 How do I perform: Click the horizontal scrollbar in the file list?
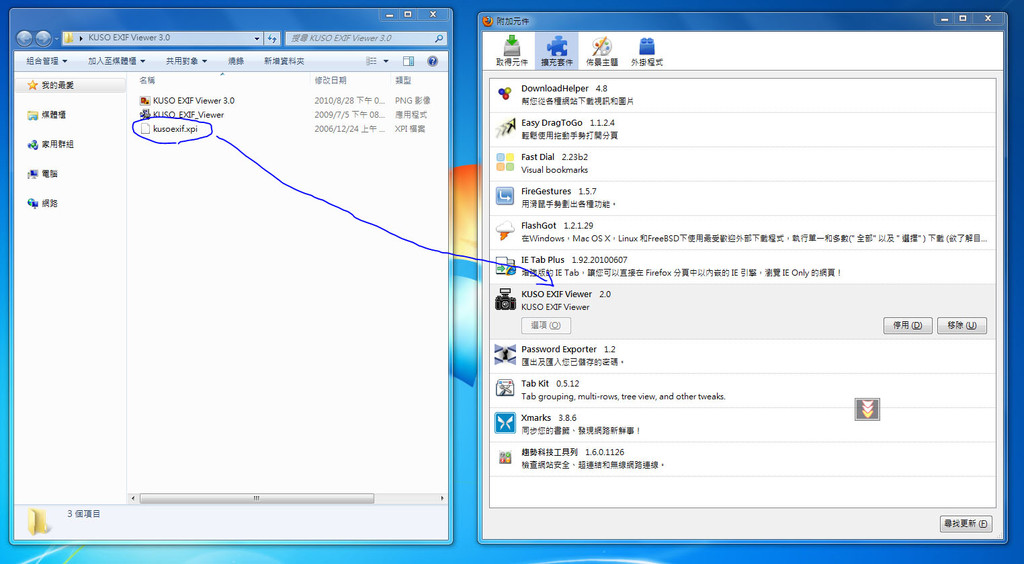coord(257,498)
